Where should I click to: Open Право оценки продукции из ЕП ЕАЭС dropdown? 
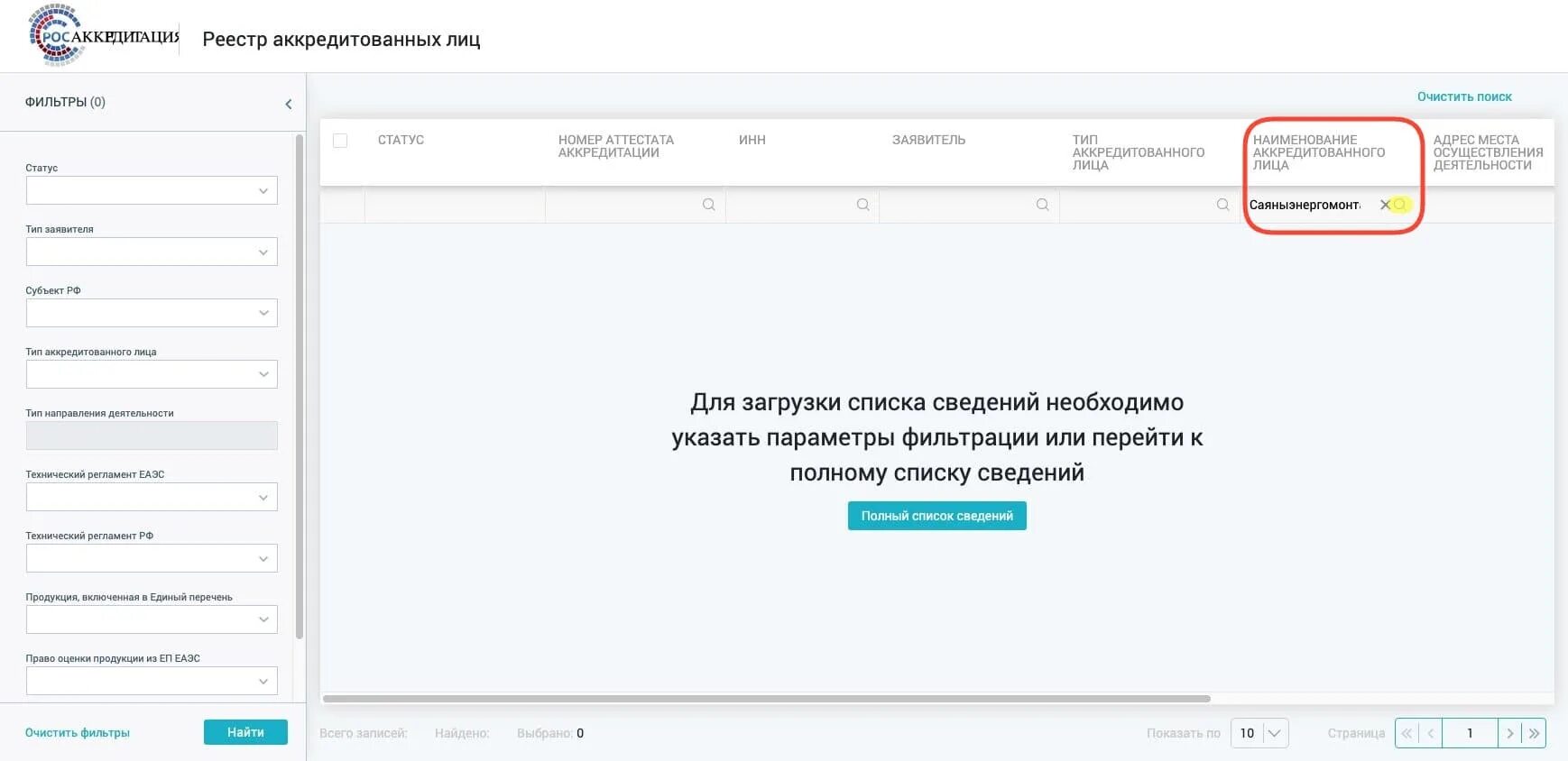[x=152, y=681]
